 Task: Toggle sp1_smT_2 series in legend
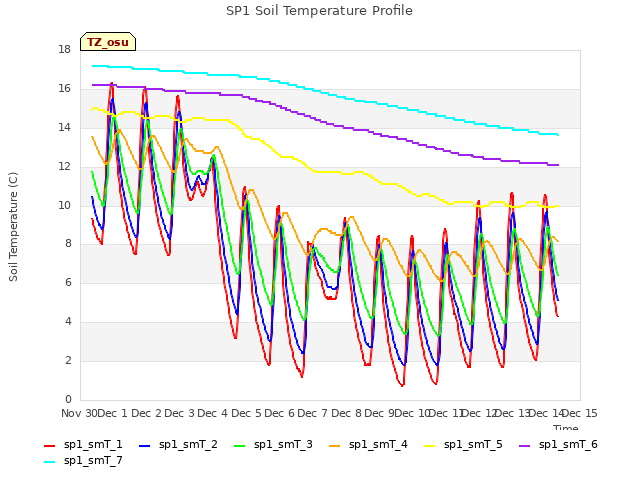[178, 444]
